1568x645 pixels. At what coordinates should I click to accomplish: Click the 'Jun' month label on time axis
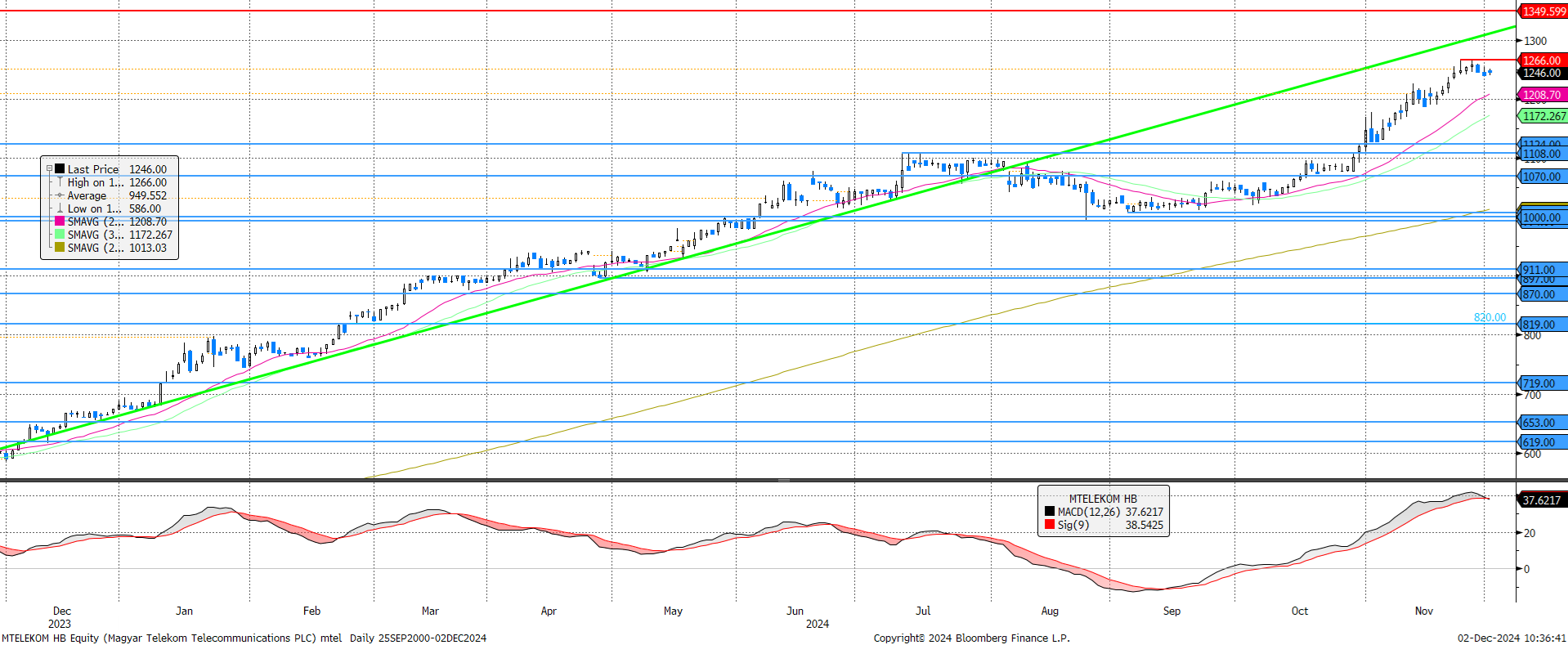[795, 611]
